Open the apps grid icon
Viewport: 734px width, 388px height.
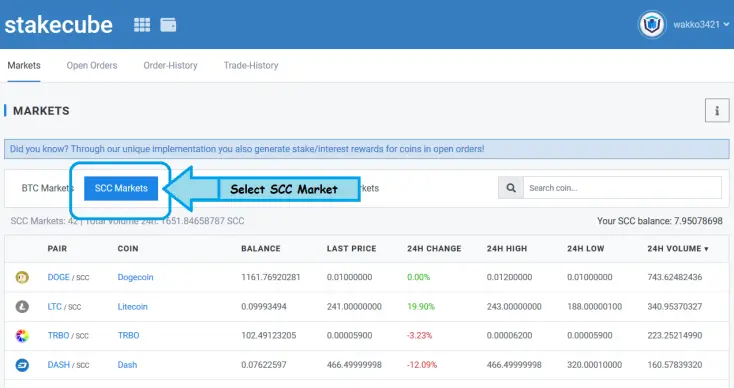coord(142,24)
